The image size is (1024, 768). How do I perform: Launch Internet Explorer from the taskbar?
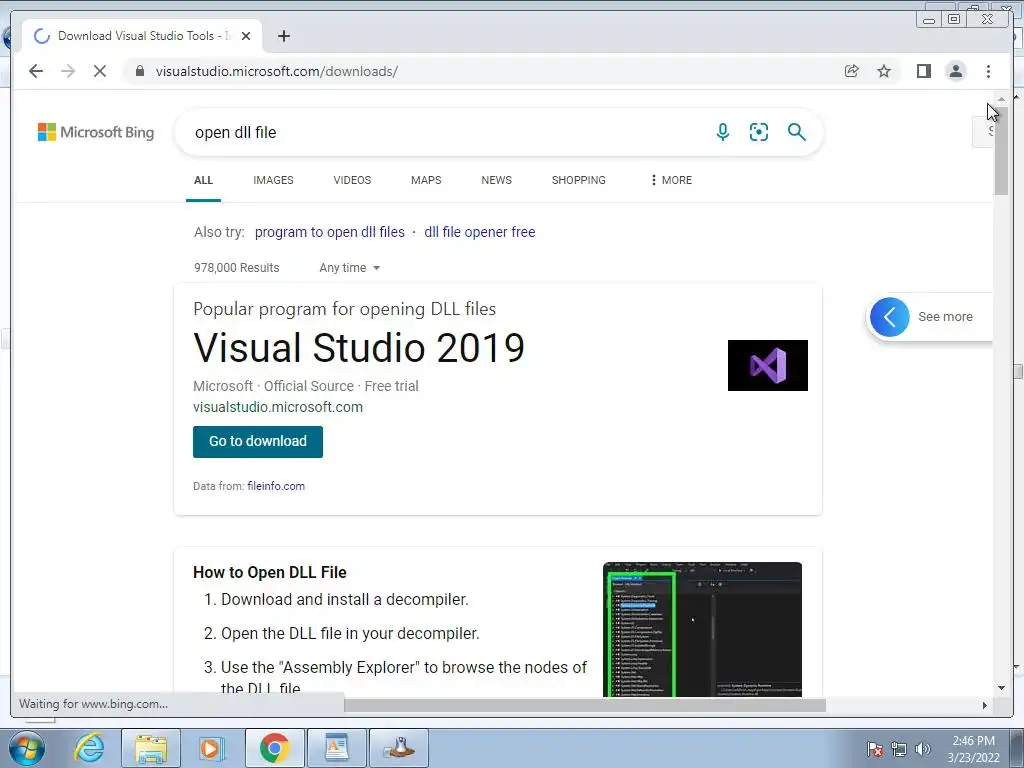pyautogui.click(x=89, y=748)
